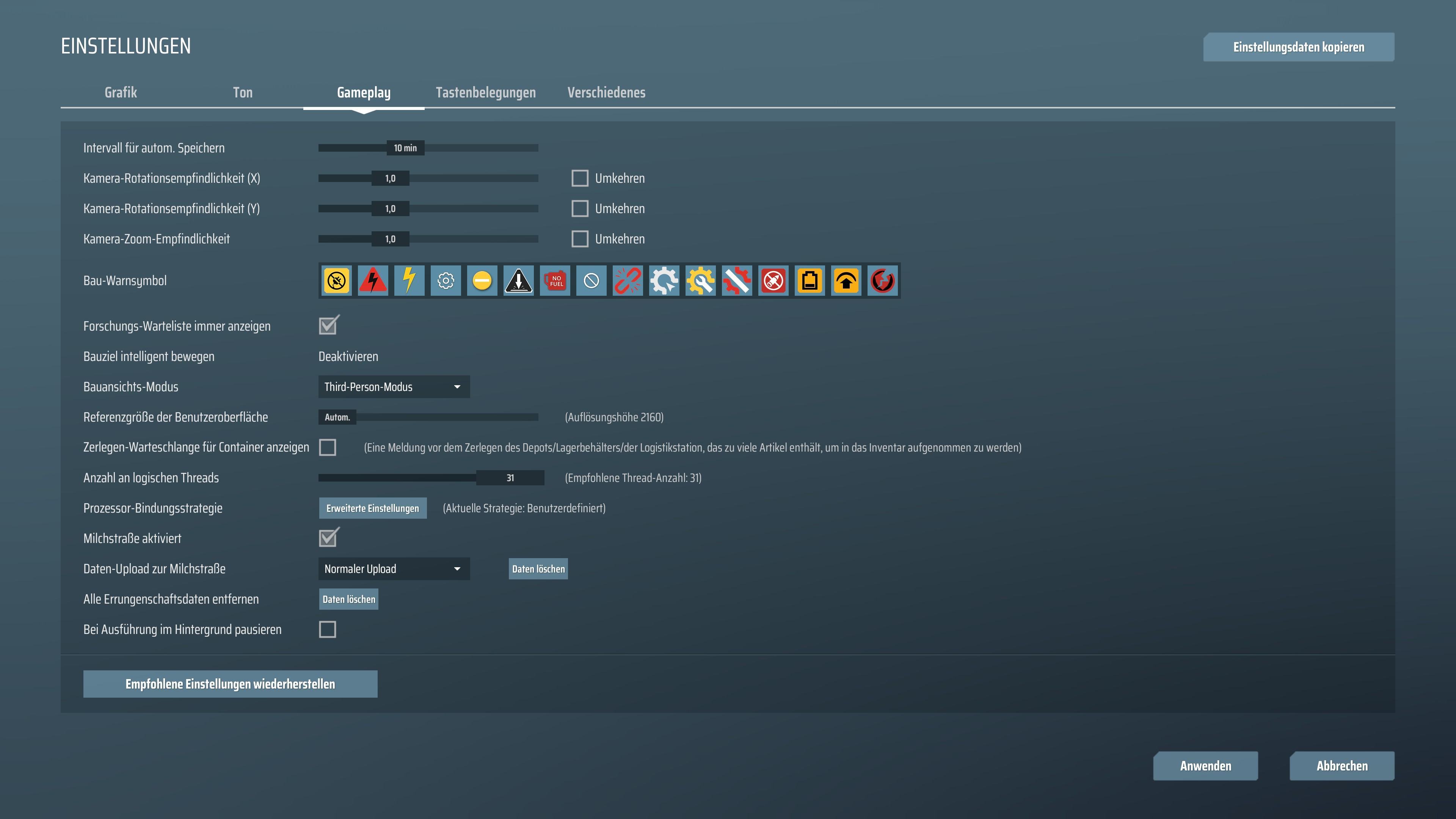1456x819 pixels.
Task: Open the Tastenbelegungen tab
Action: (x=485, y=93)
